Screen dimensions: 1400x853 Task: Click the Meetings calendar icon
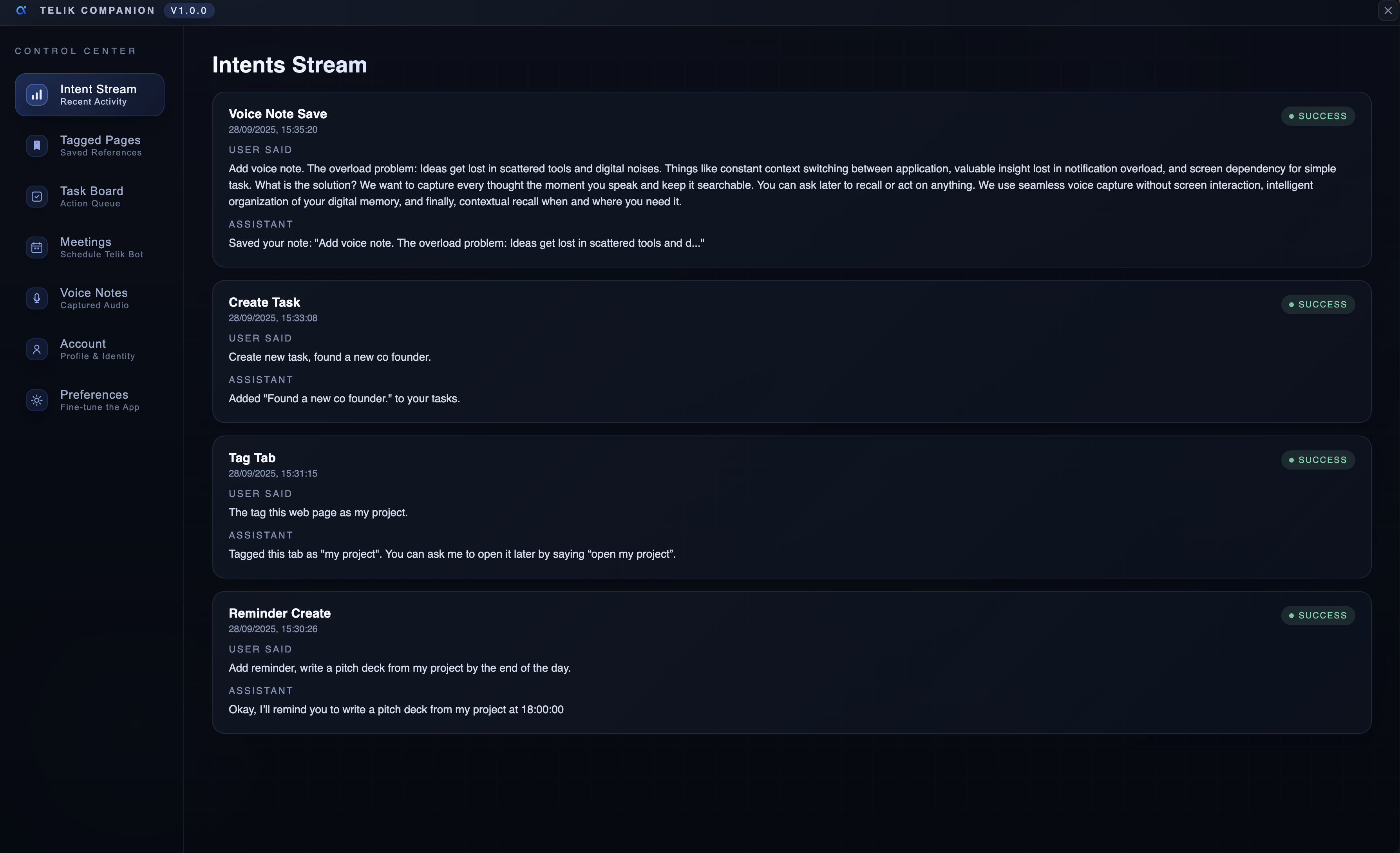(37, 248)
